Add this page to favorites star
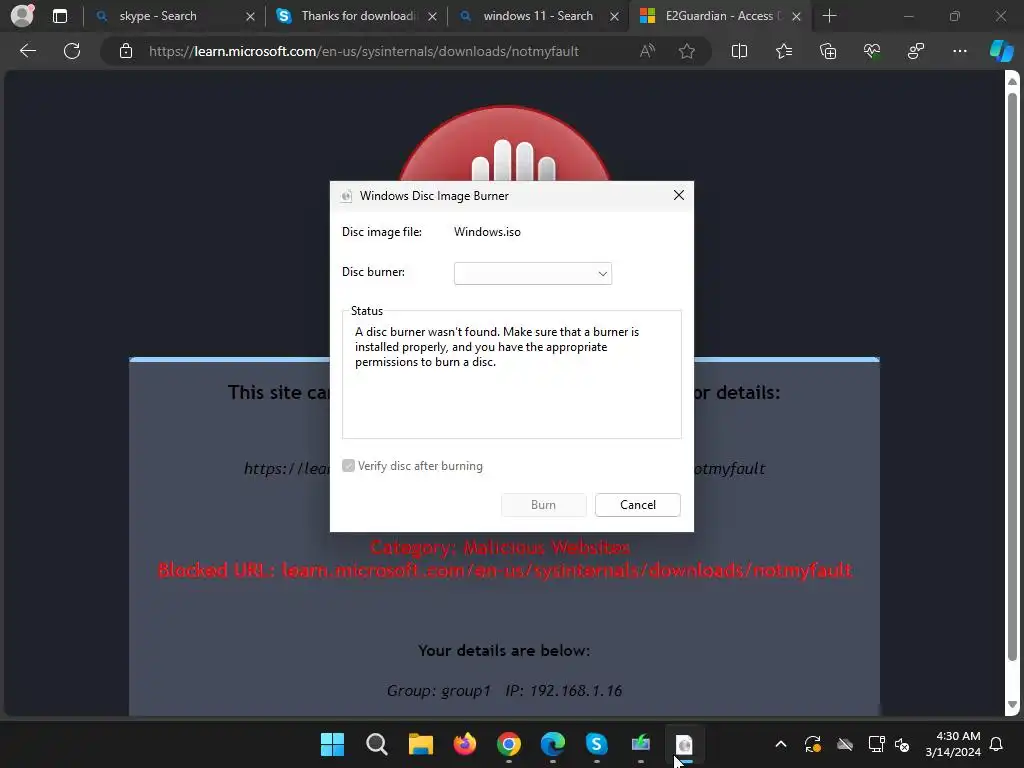1024x768 pixels. pos(686,51)
